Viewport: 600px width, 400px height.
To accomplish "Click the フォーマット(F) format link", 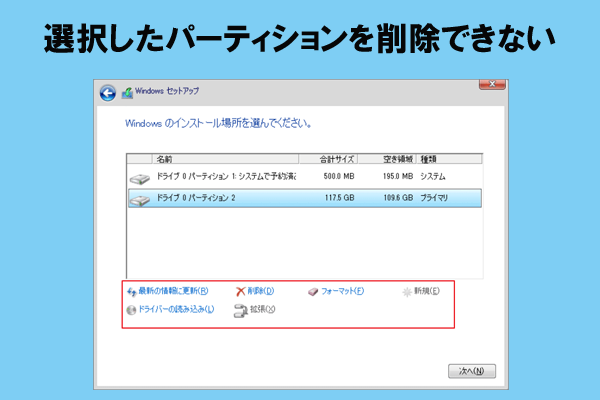I will pyautogui.click(x=342, y=291).
